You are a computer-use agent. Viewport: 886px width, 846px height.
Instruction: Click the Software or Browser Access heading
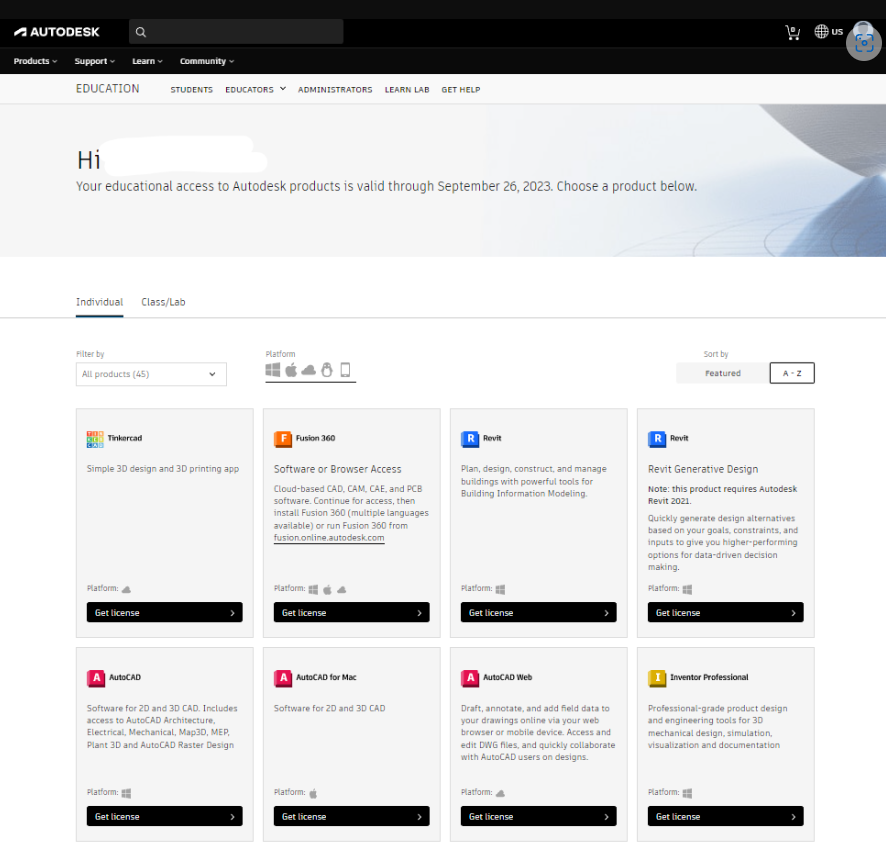(337, 469)
